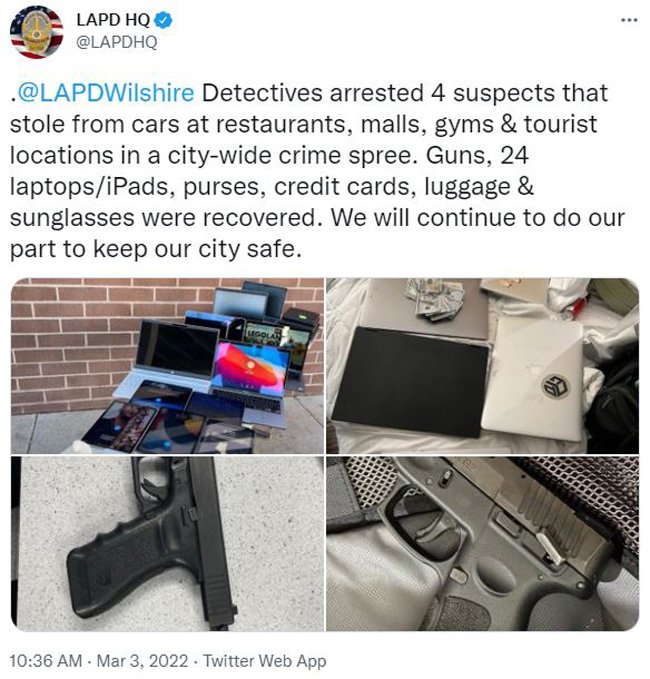Click the Mar 3, 2022 date
Image resolution: width=650 pixels, height=679 pixels.
pos(142,661)
